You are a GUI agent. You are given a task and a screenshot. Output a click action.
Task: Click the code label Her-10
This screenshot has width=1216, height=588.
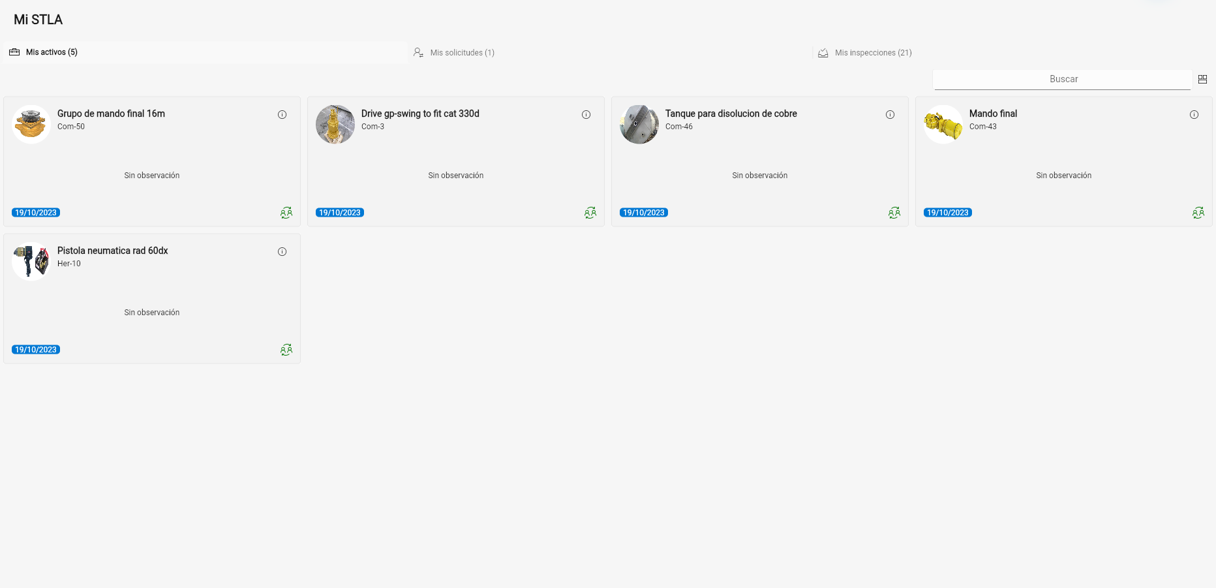(69, 264)
